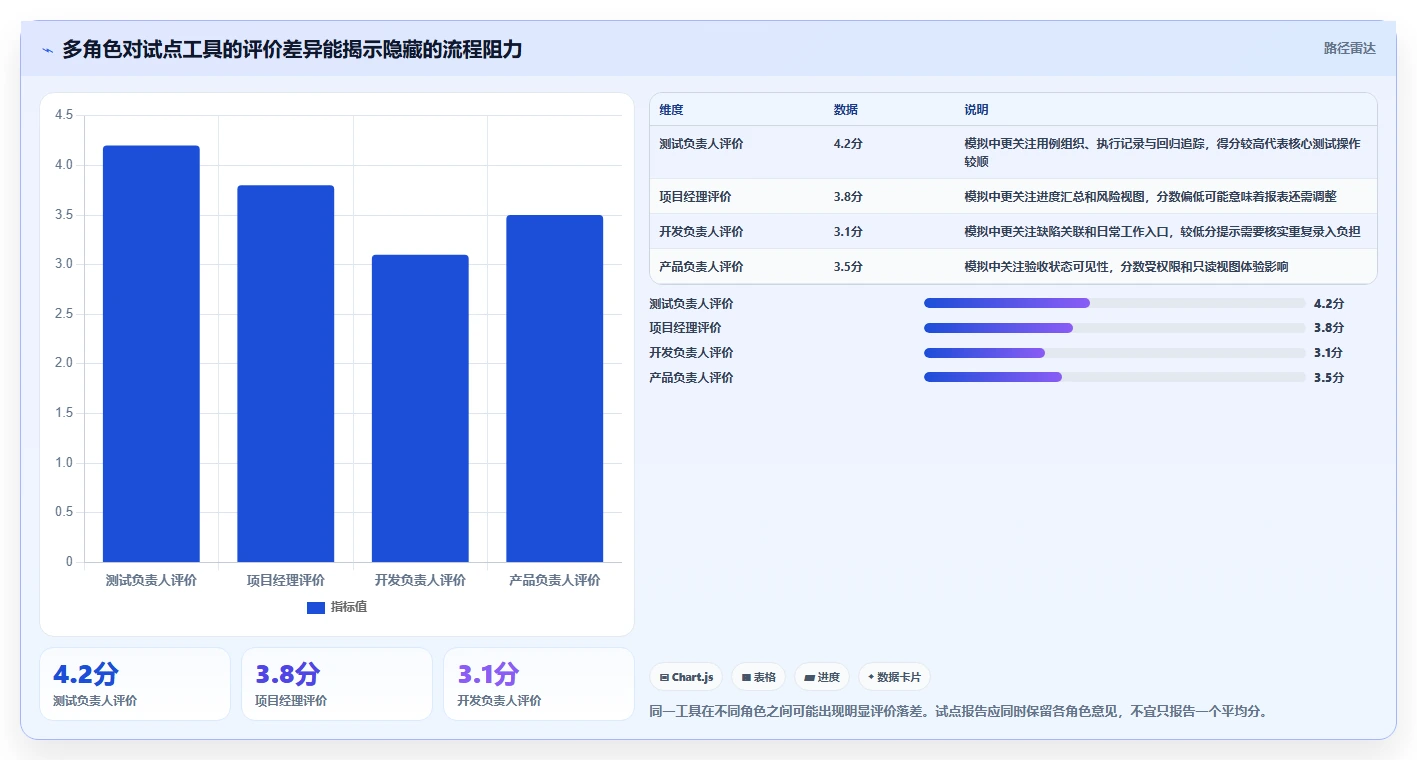Click the 表格 tag chip
This screenshot has height=760, width=1417.
click(759, 677)
